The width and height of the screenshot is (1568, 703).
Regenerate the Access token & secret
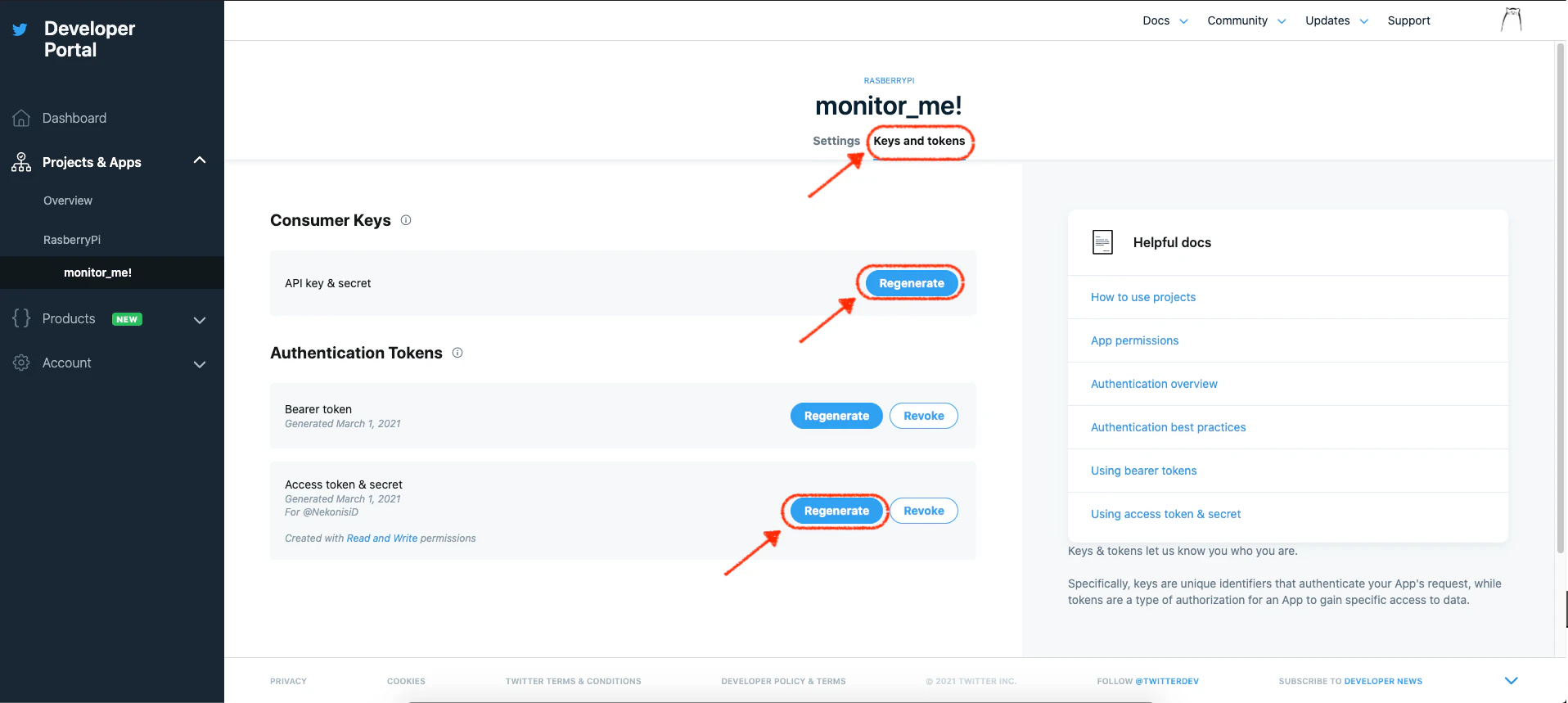click(x=836, y=511)
